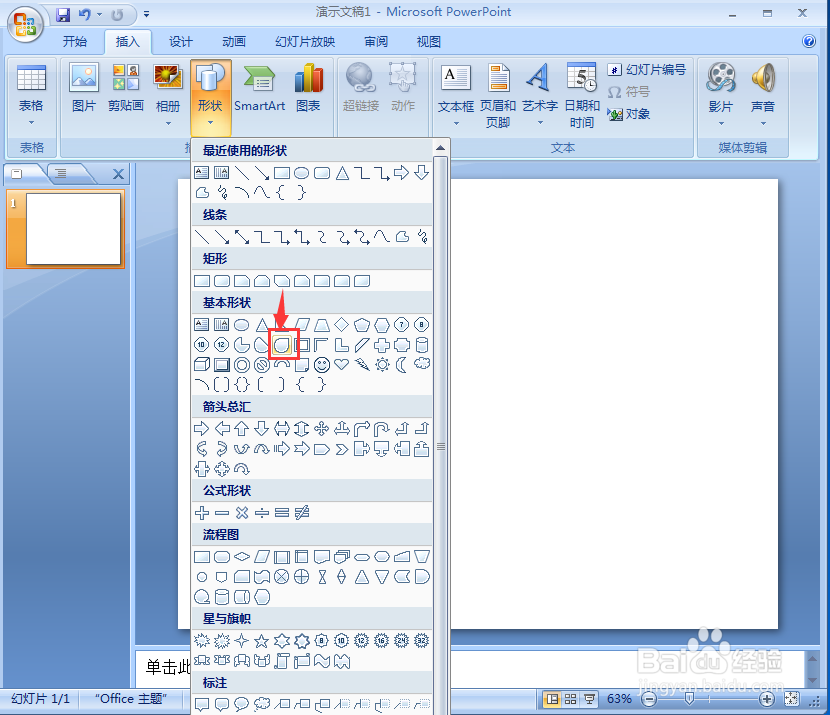Select the cross shape in basic shapes
The height and width of the screenshot is (715, 830).
(382, 345)
